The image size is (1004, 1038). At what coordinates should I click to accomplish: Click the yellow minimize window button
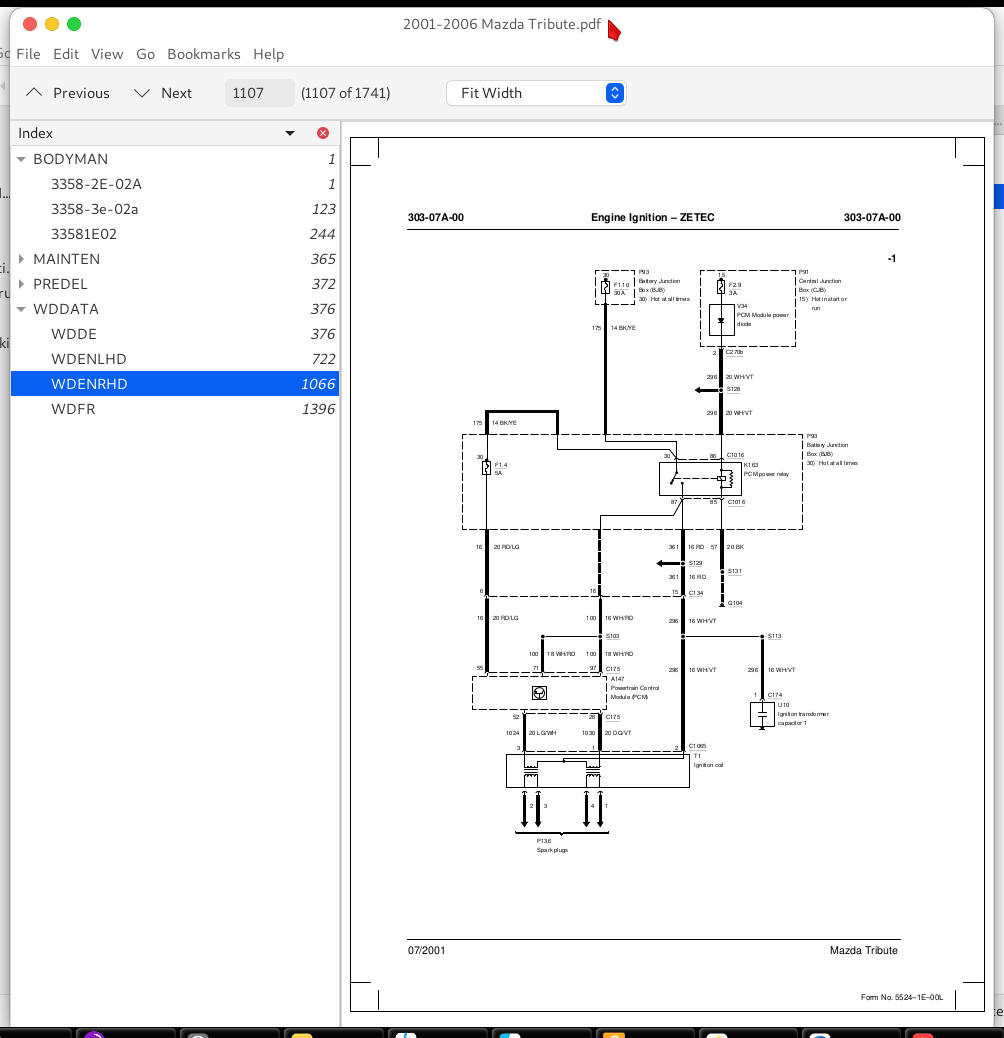coord(52,24)
